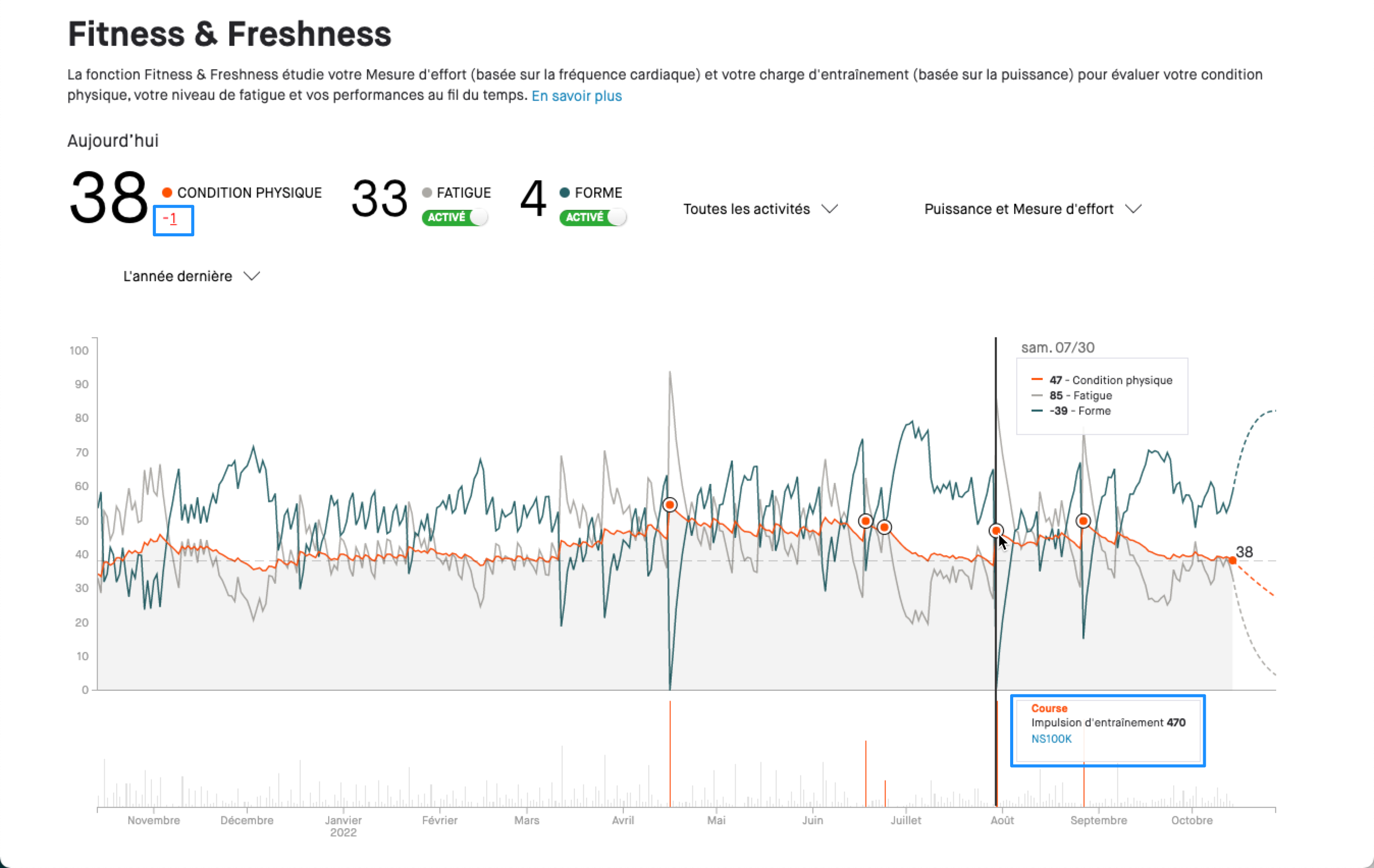Image resolution: width=1374 pixels, height=868 pixels.
Task: Select the orange race marker in mid-April
Action: (670, 505)
